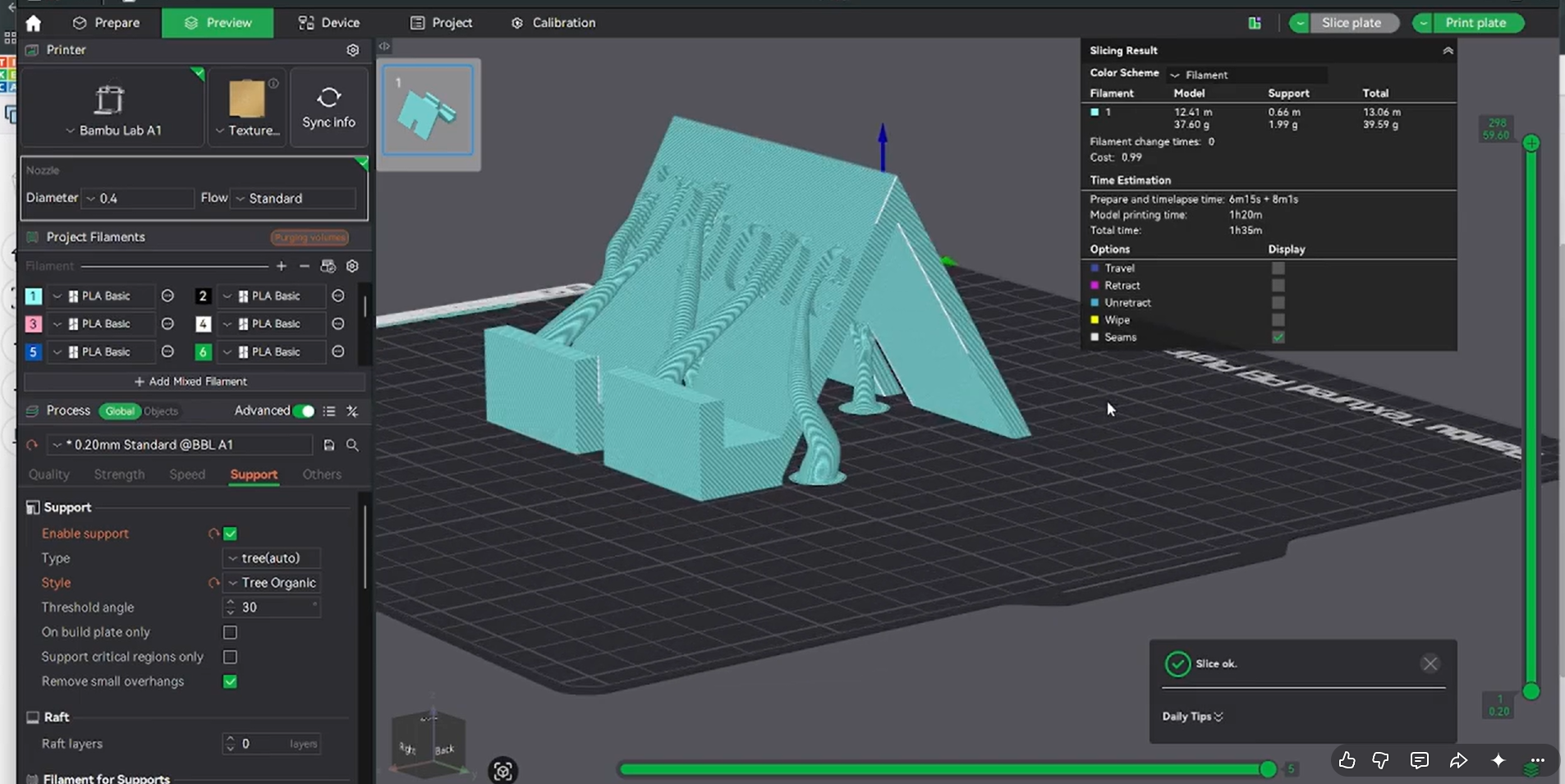Switch to the Project tab
This screenshot has height=784, width=1565.
pyautogui.click(x=441, y=23)
